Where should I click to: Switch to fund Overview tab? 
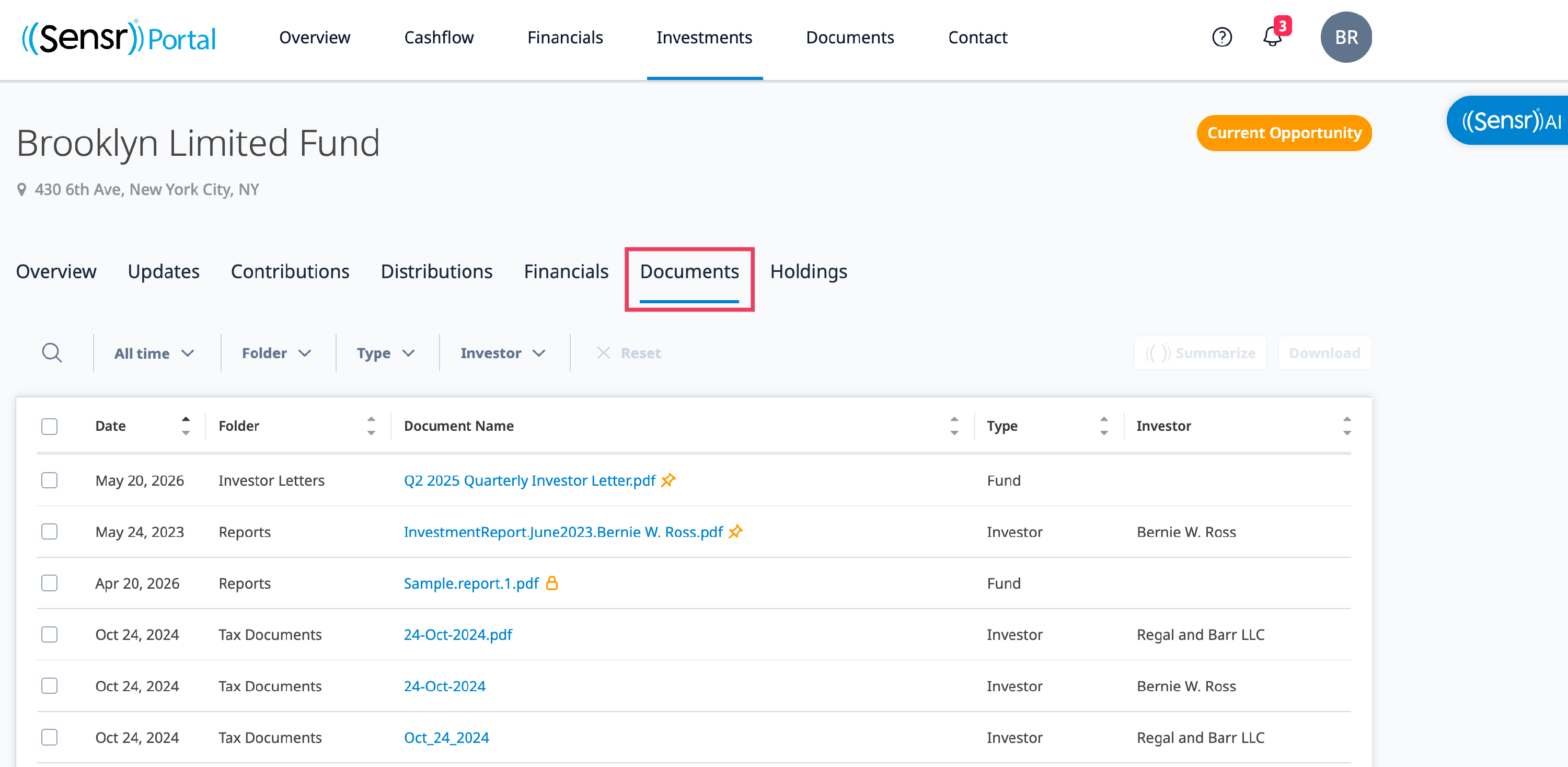(x=56, y=271)
